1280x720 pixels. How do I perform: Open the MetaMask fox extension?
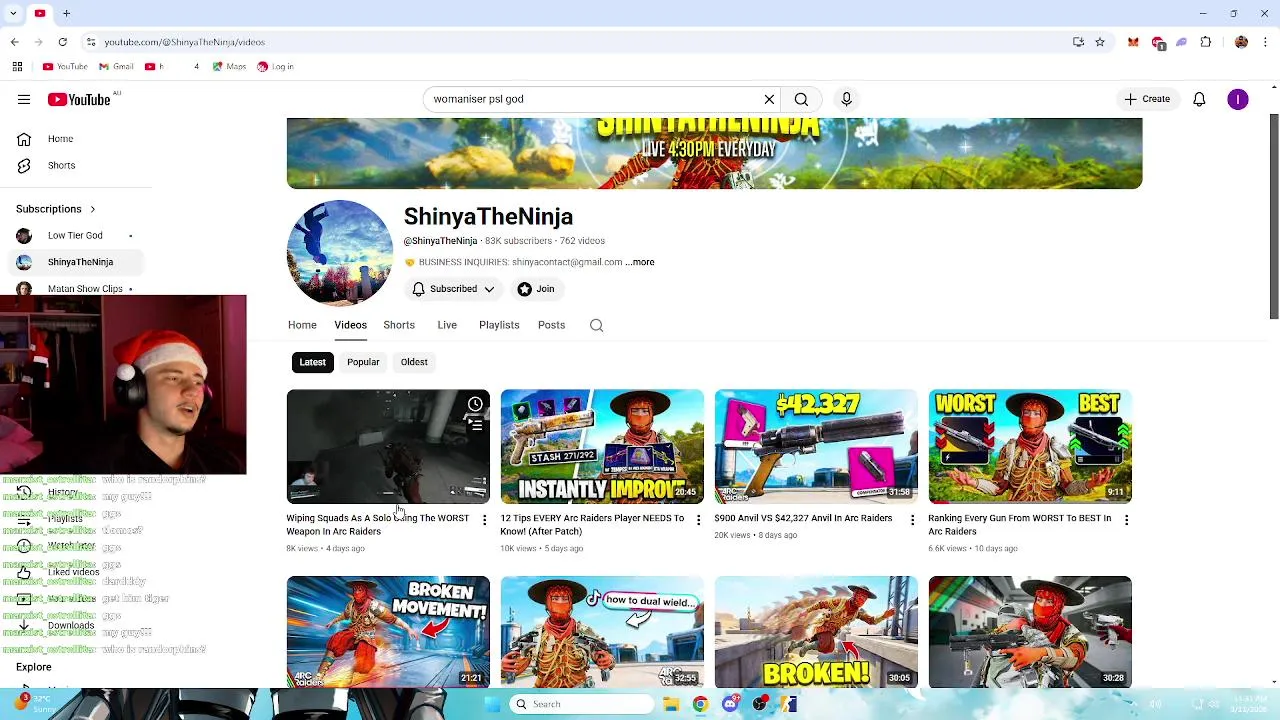1133,42
